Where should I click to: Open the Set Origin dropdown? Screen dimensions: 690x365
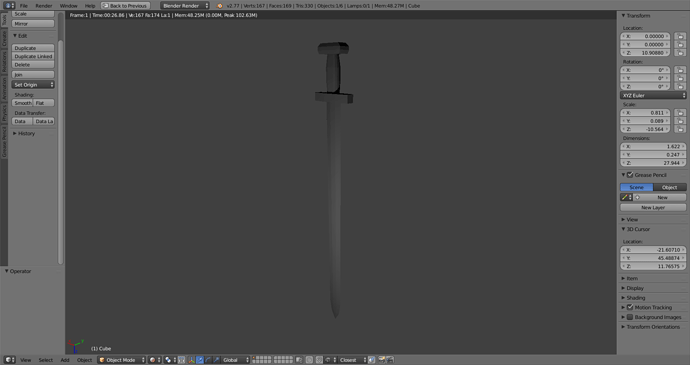[33, 85]
